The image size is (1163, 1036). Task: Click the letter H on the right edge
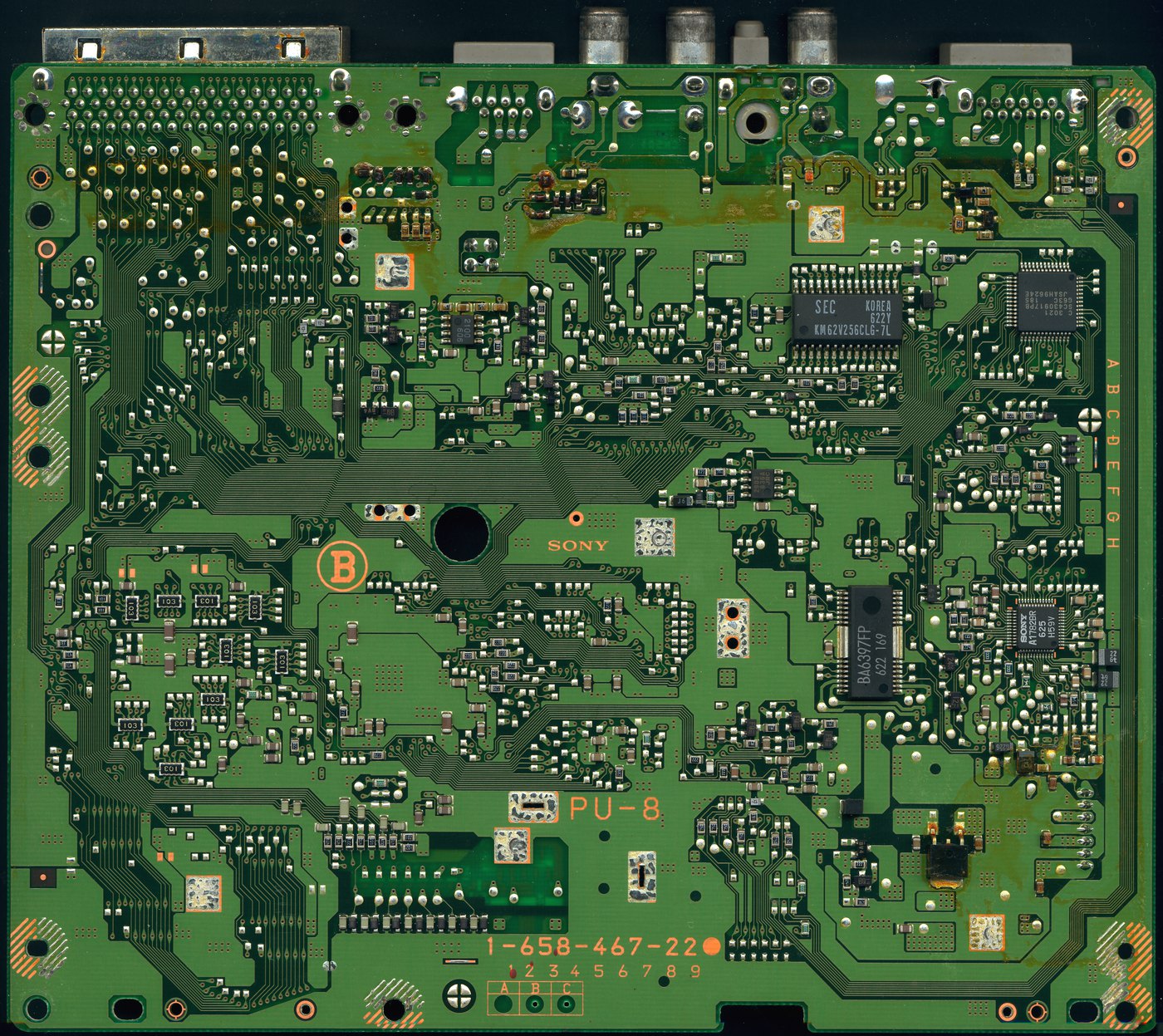1112,543
